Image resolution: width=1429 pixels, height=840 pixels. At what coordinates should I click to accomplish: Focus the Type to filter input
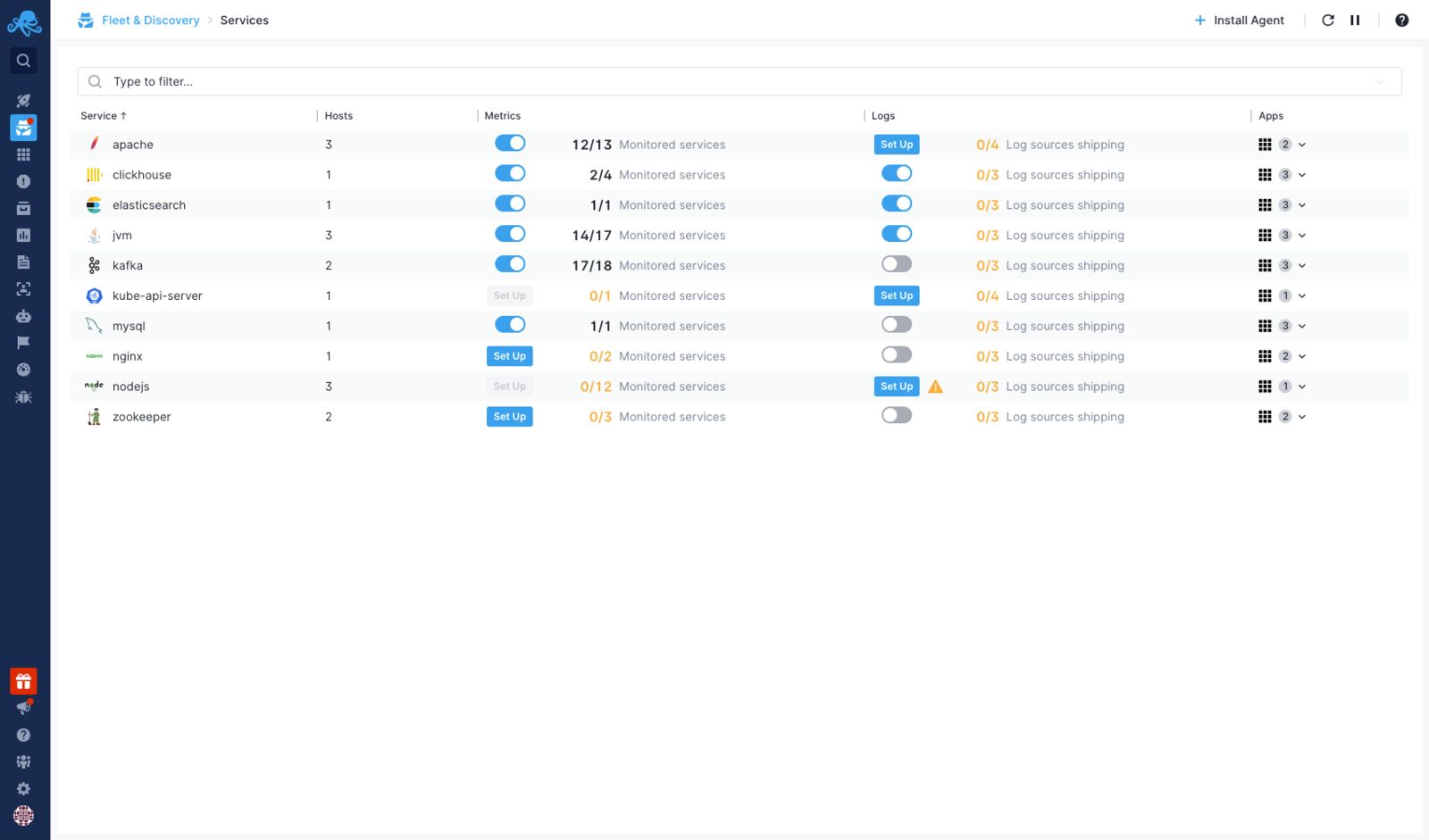740,81
